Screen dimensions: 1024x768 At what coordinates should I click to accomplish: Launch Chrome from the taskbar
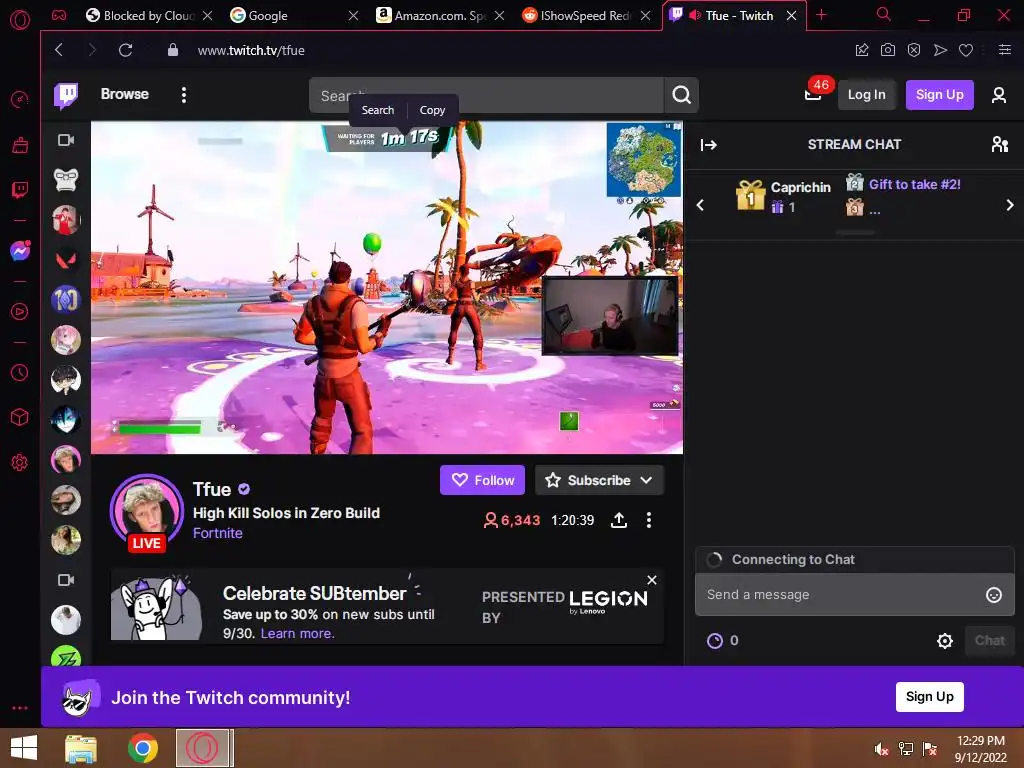(142, 748)
